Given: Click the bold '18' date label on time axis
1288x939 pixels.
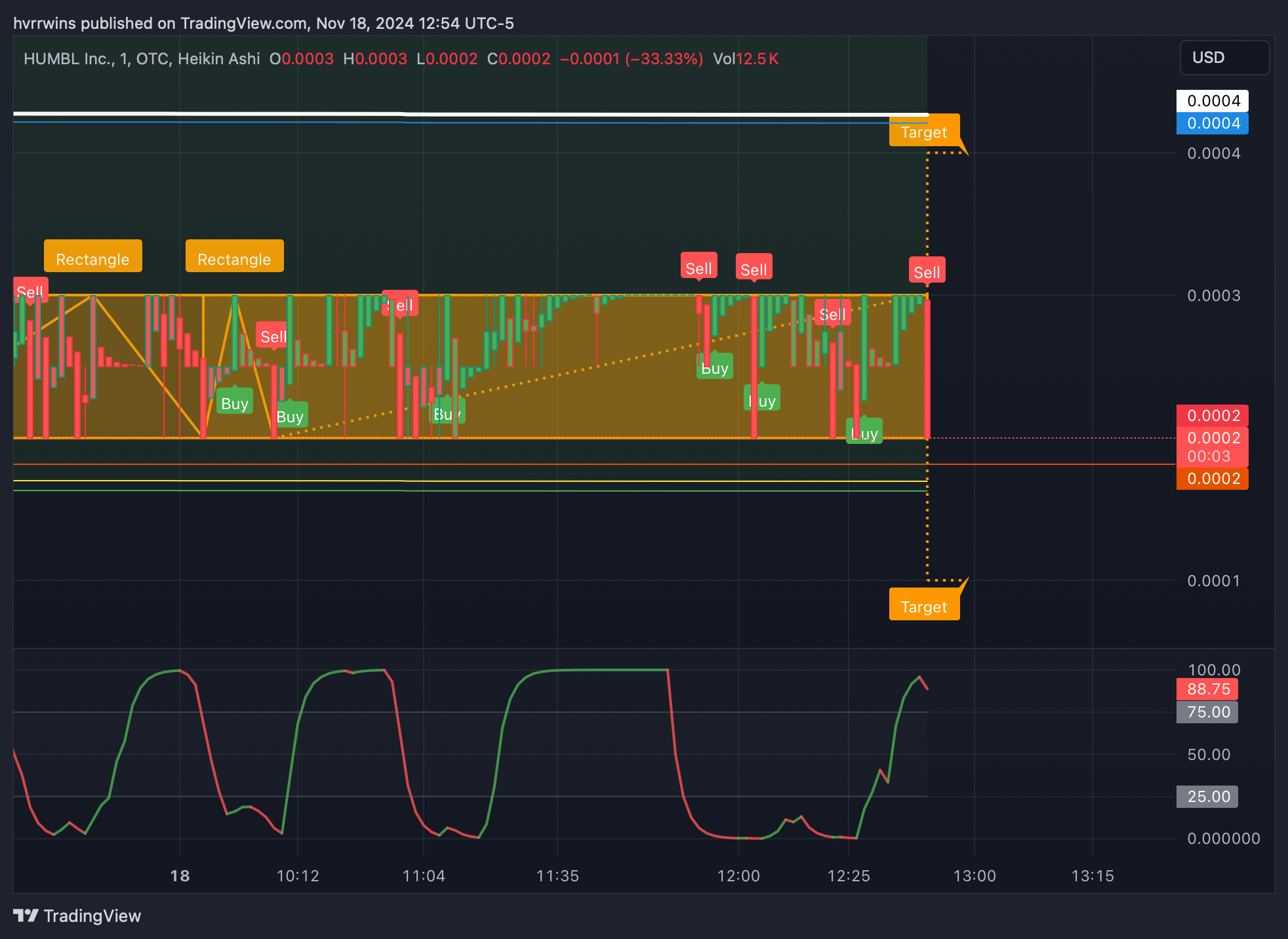Looking at the screenshot, I should tap(180, 876).
